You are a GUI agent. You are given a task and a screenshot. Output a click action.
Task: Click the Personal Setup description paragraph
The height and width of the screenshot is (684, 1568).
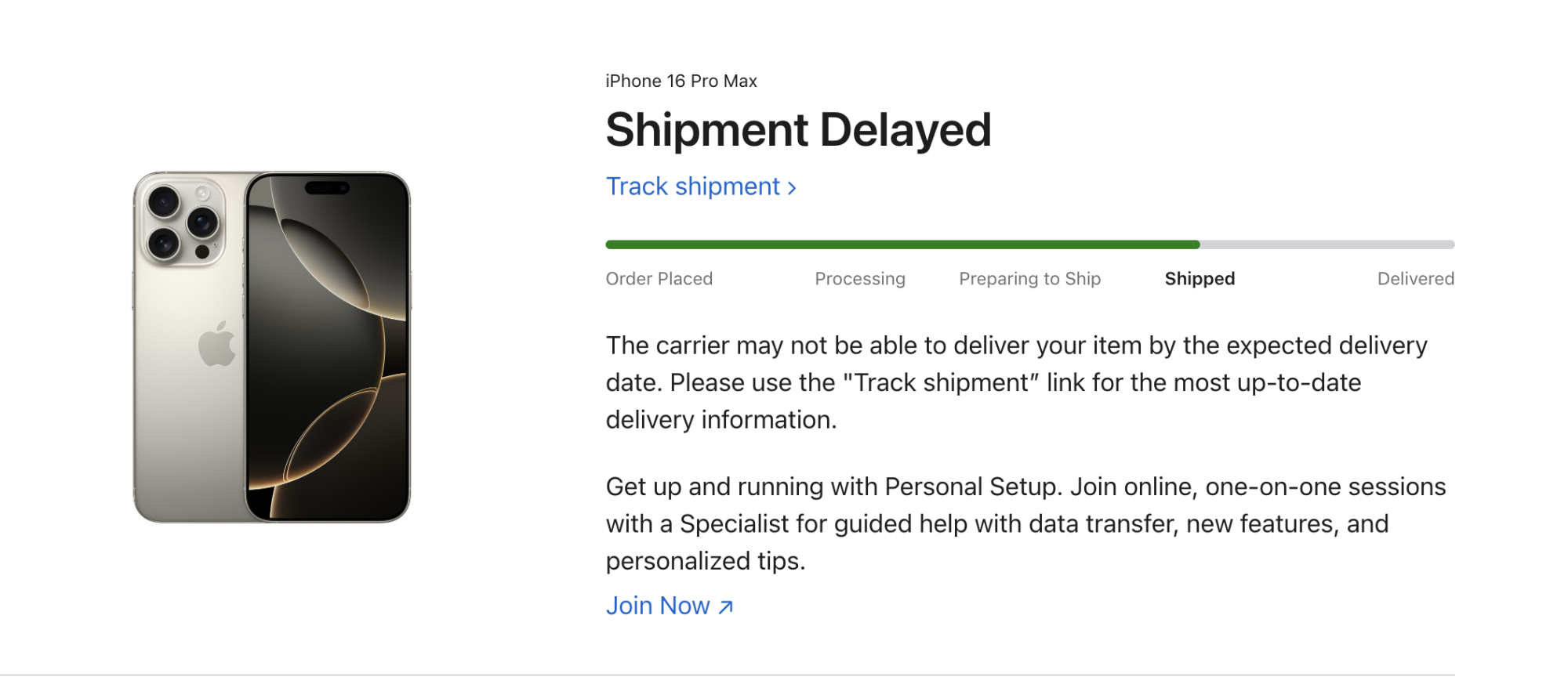pos(1025,523)
